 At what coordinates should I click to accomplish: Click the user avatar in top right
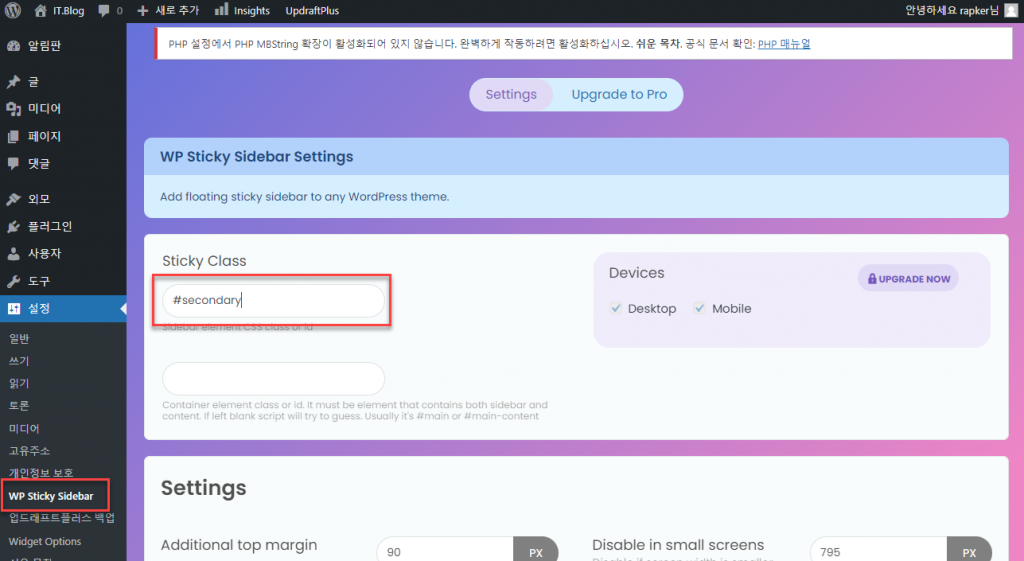pyautogui.click(x=1011, y=10)
